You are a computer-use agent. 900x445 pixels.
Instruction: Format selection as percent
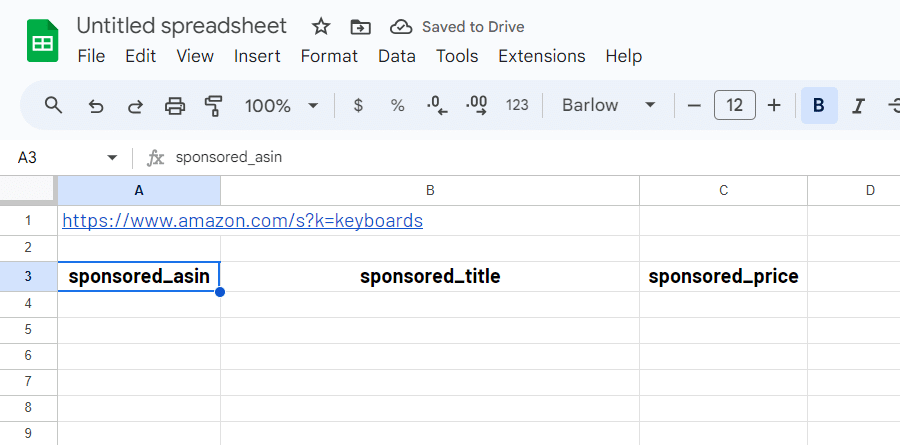pos(397,105)
